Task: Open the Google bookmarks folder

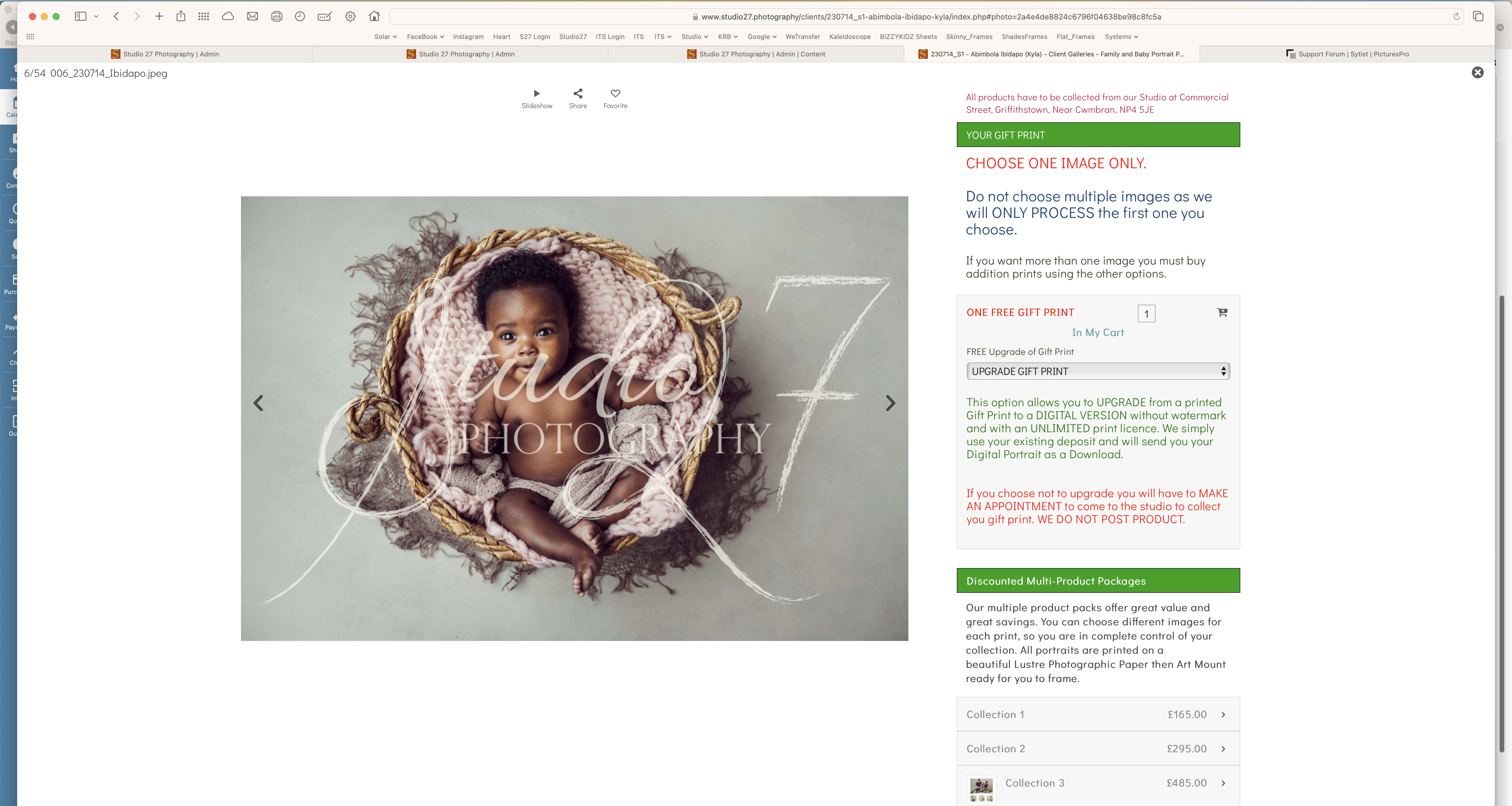Action: coord(762,36)
